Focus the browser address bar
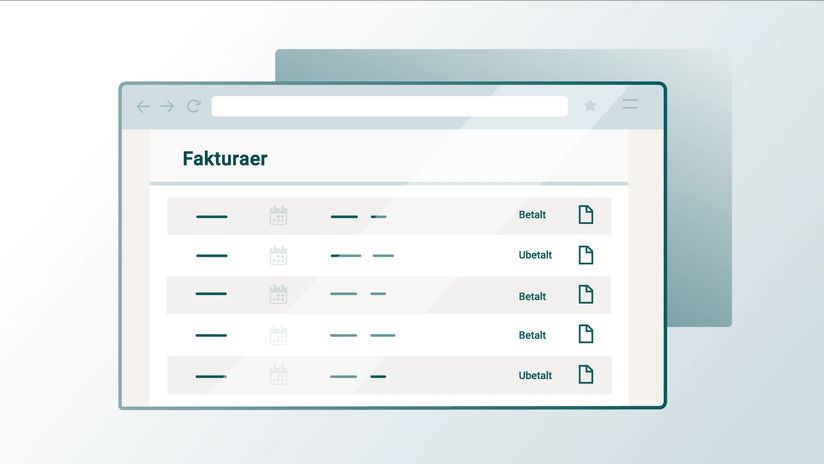This screenshot has width=824, height=464. [x=389, y=106]
